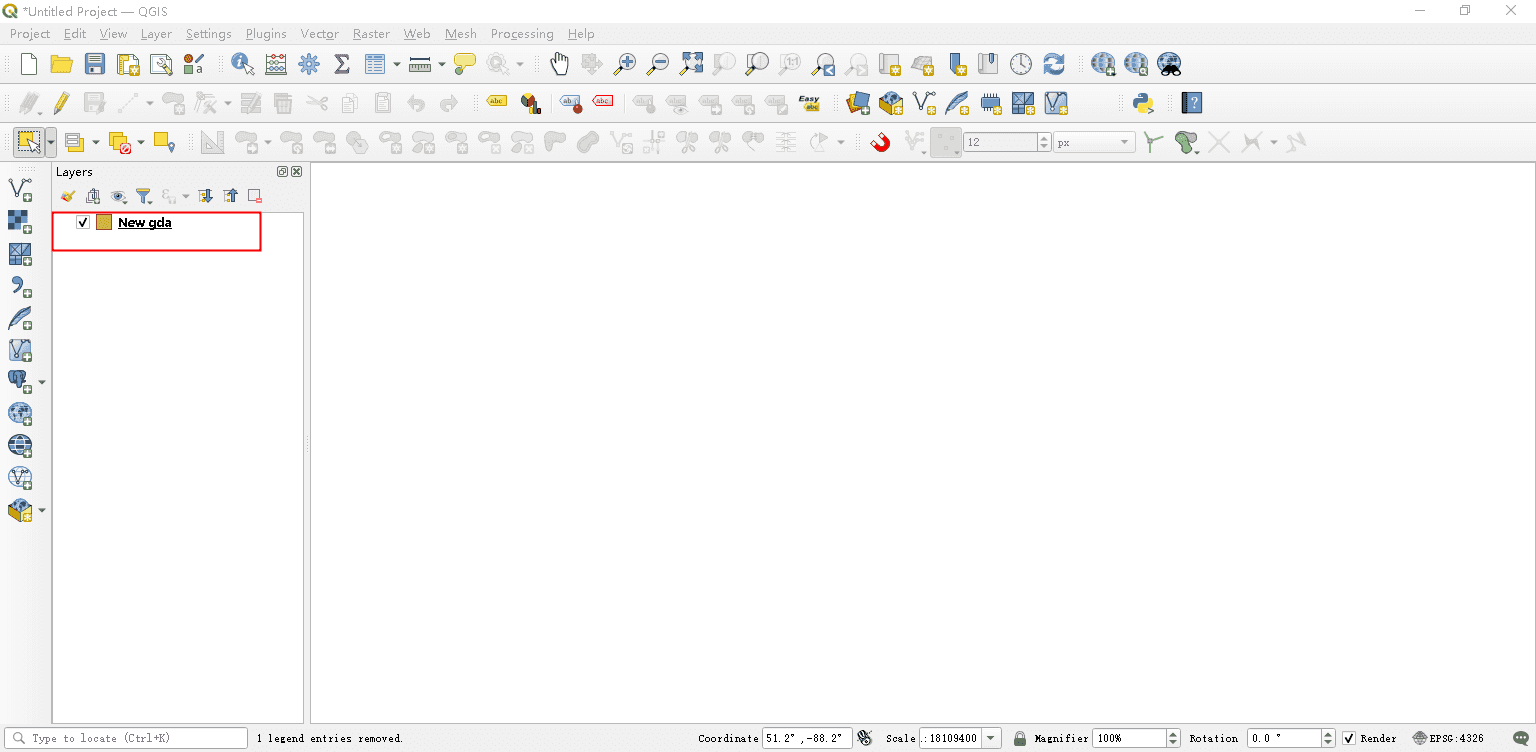Toggle the Render checkbox in status bar

click(x=1349, y=738)
